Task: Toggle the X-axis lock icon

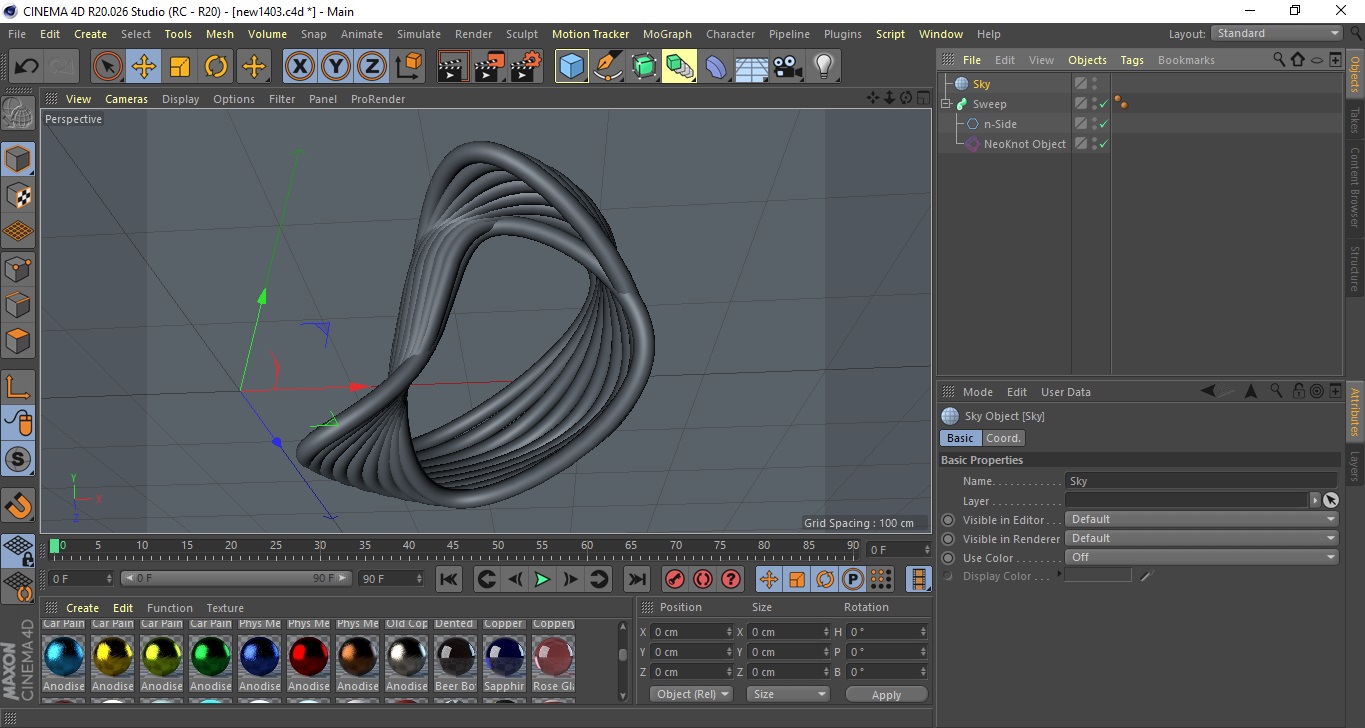Action: [x=299, y=67]
